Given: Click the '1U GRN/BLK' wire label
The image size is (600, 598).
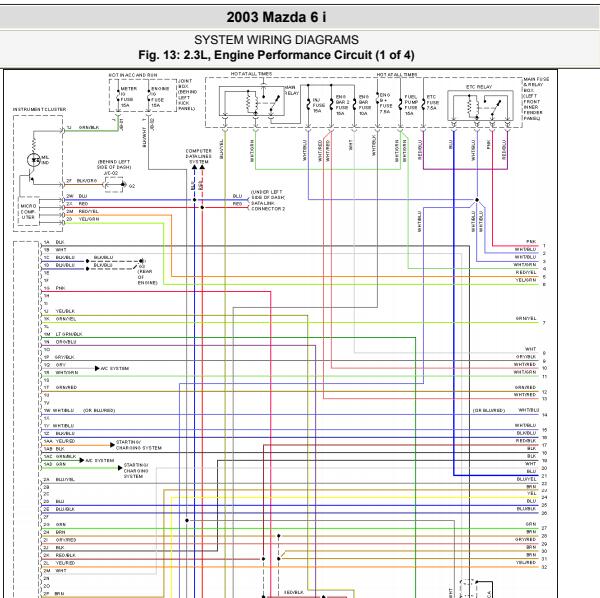Looking at the screenshot, I should pyautogui.click(x=83, y=127).
